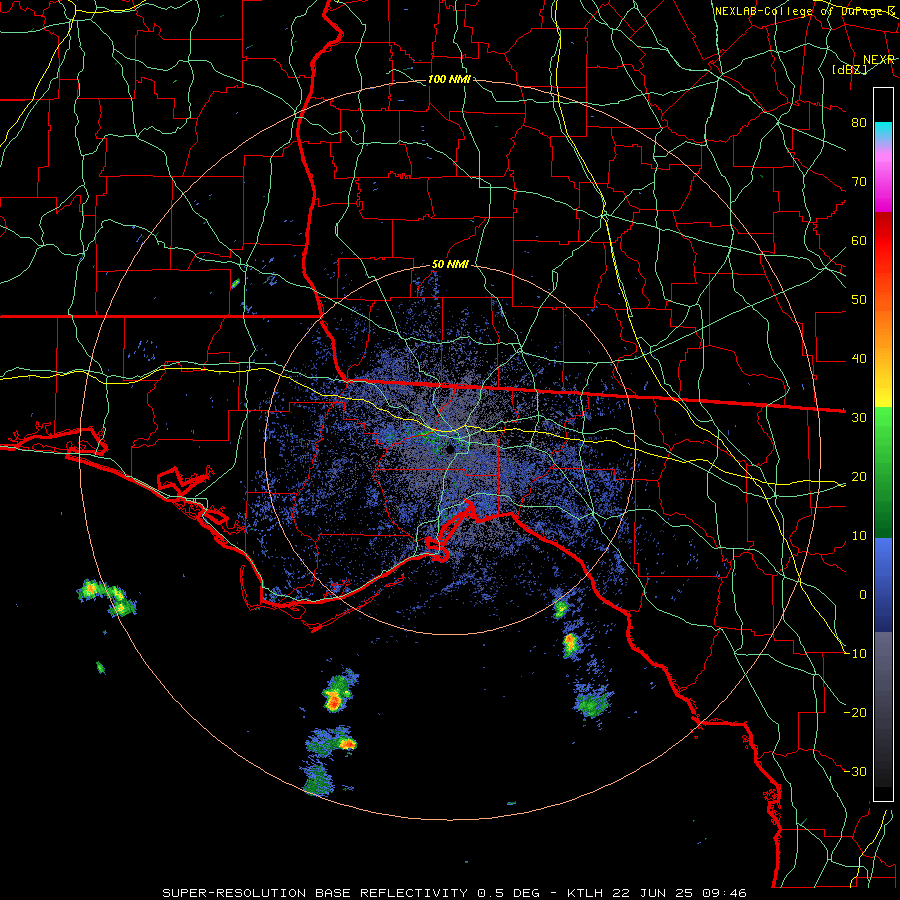Click the 20 value on the dBZ scale
Viewport: 900px width, 900px height.
pos(859,476)
